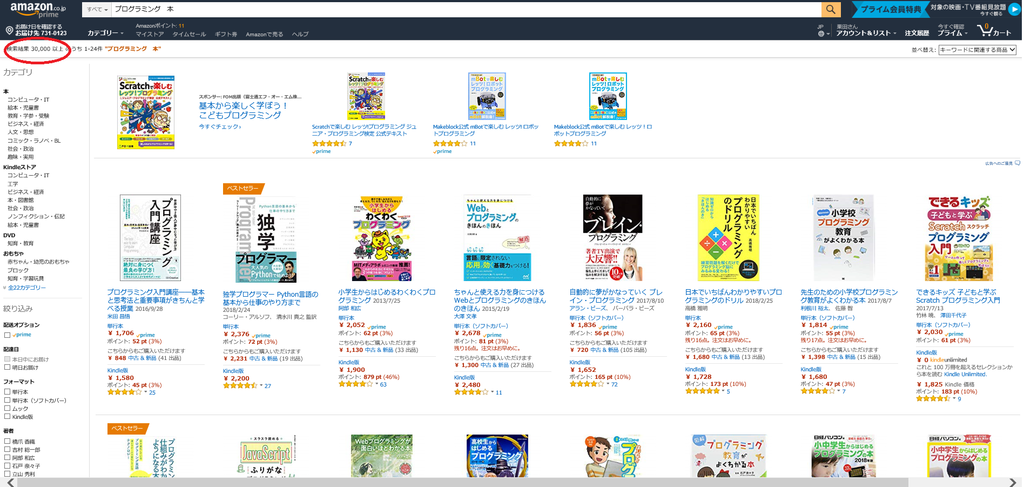Click the blue play button for prime video
Viewport: 1024px width, 487px height.
1013,9
